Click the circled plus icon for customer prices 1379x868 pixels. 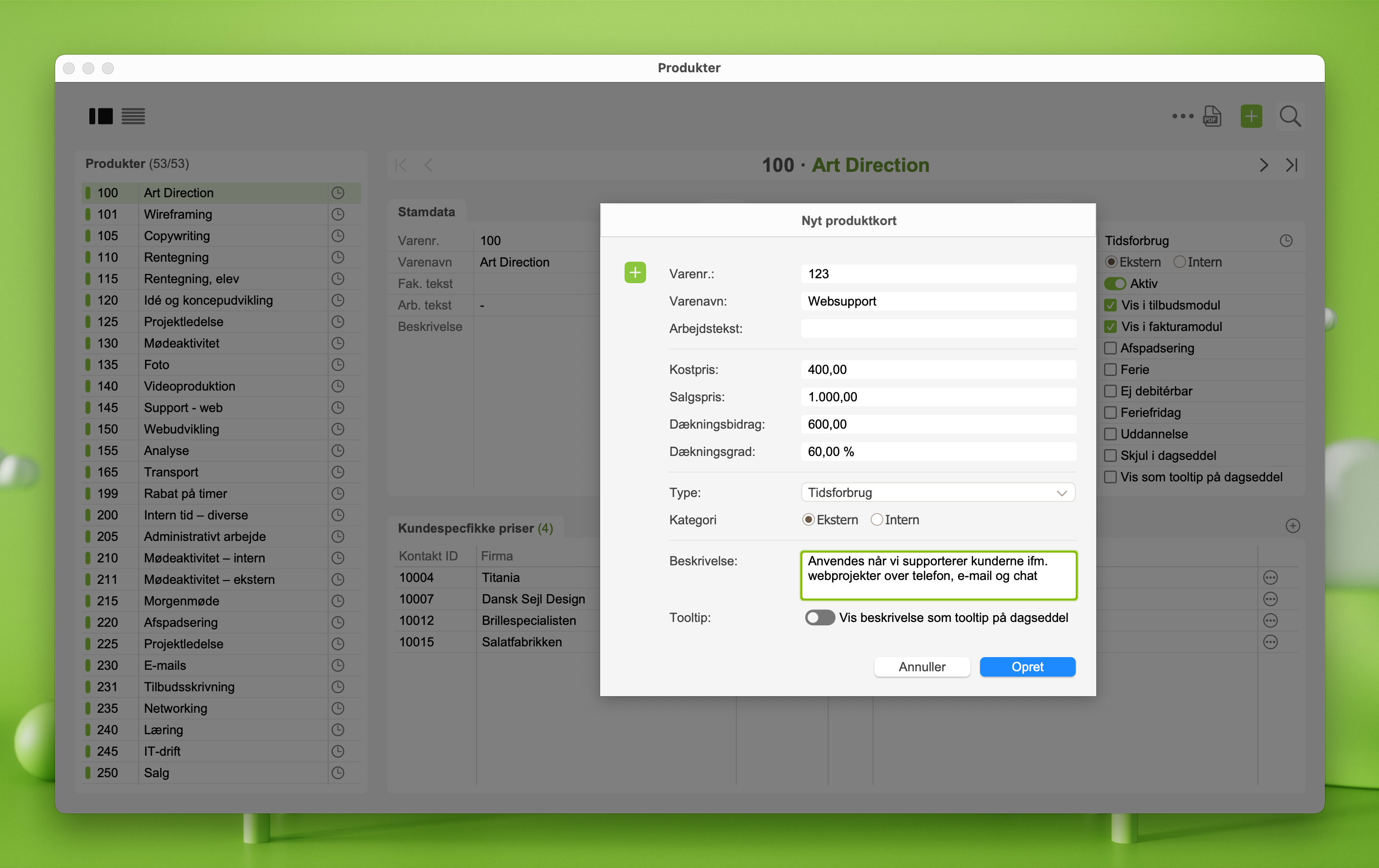1293,526
